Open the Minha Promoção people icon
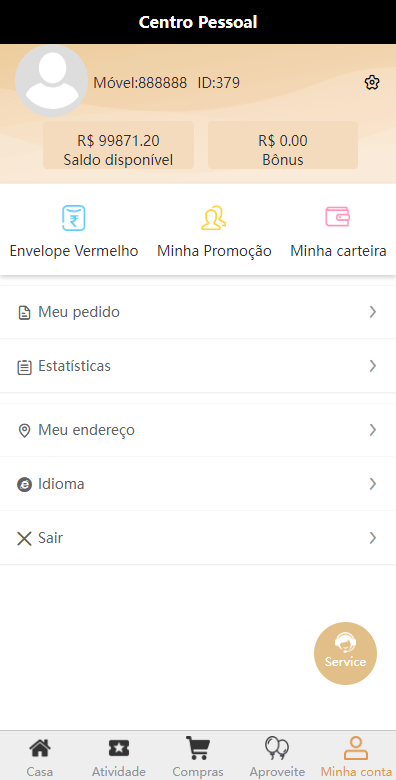Viewport: 396px width, 780px height. coord(214,218)
